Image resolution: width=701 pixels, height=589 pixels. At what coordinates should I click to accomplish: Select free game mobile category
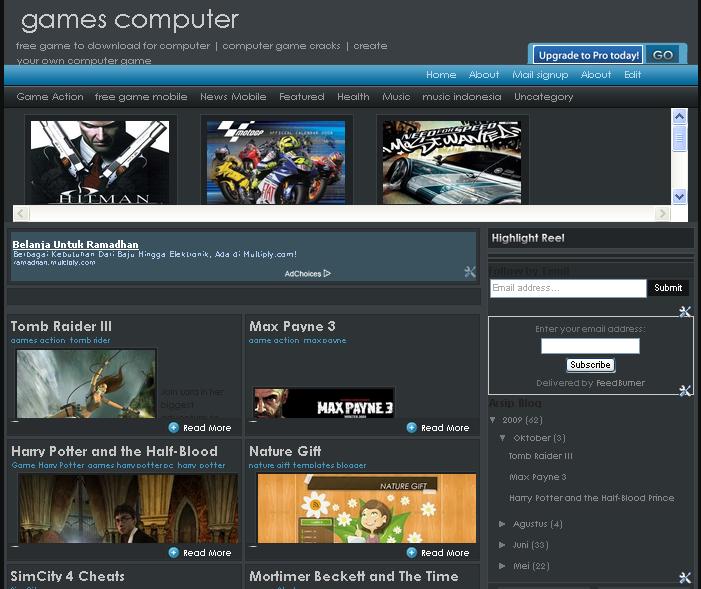(x=141, y=97)
